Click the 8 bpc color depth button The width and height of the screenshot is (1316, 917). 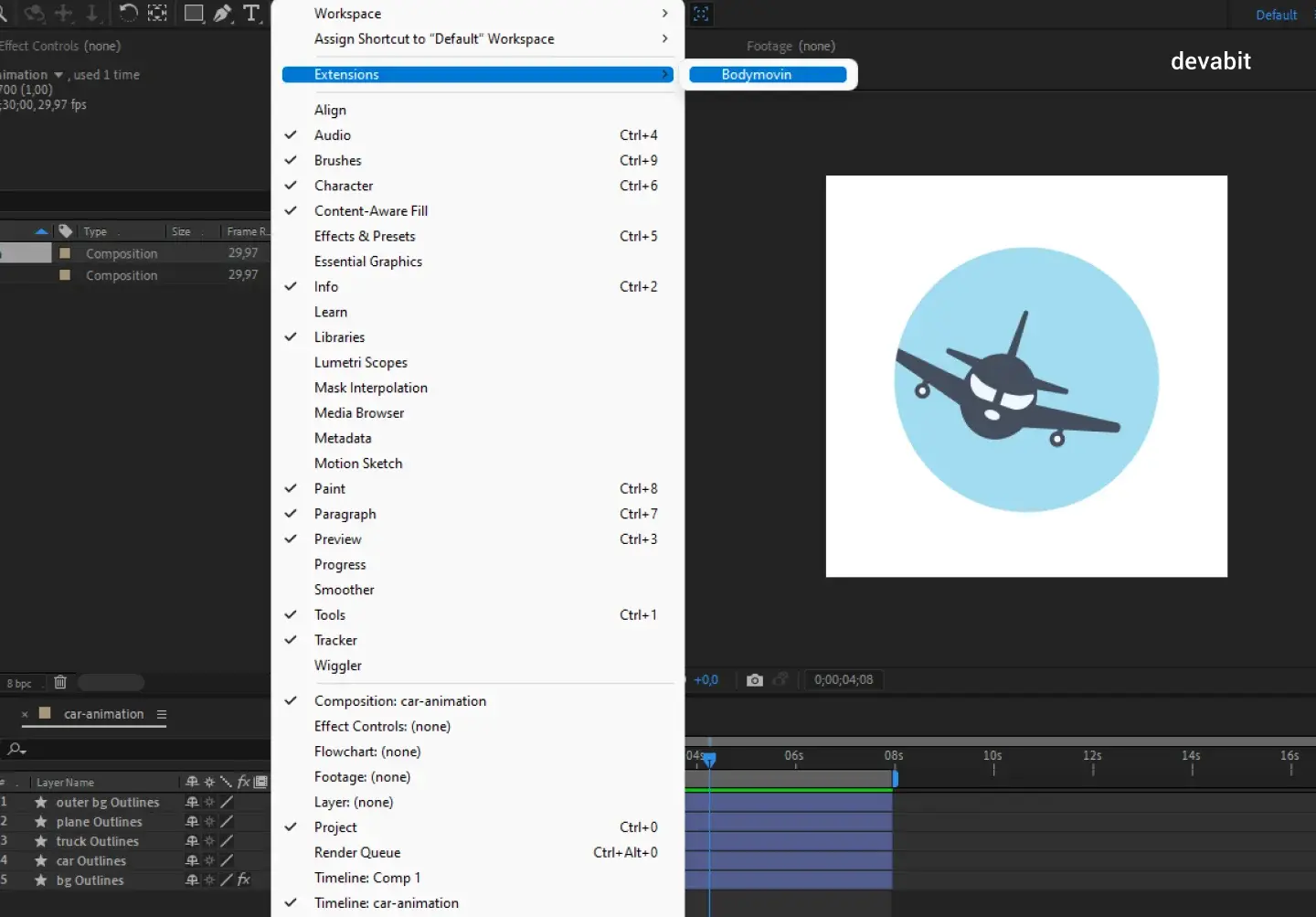tap(19, 684)
